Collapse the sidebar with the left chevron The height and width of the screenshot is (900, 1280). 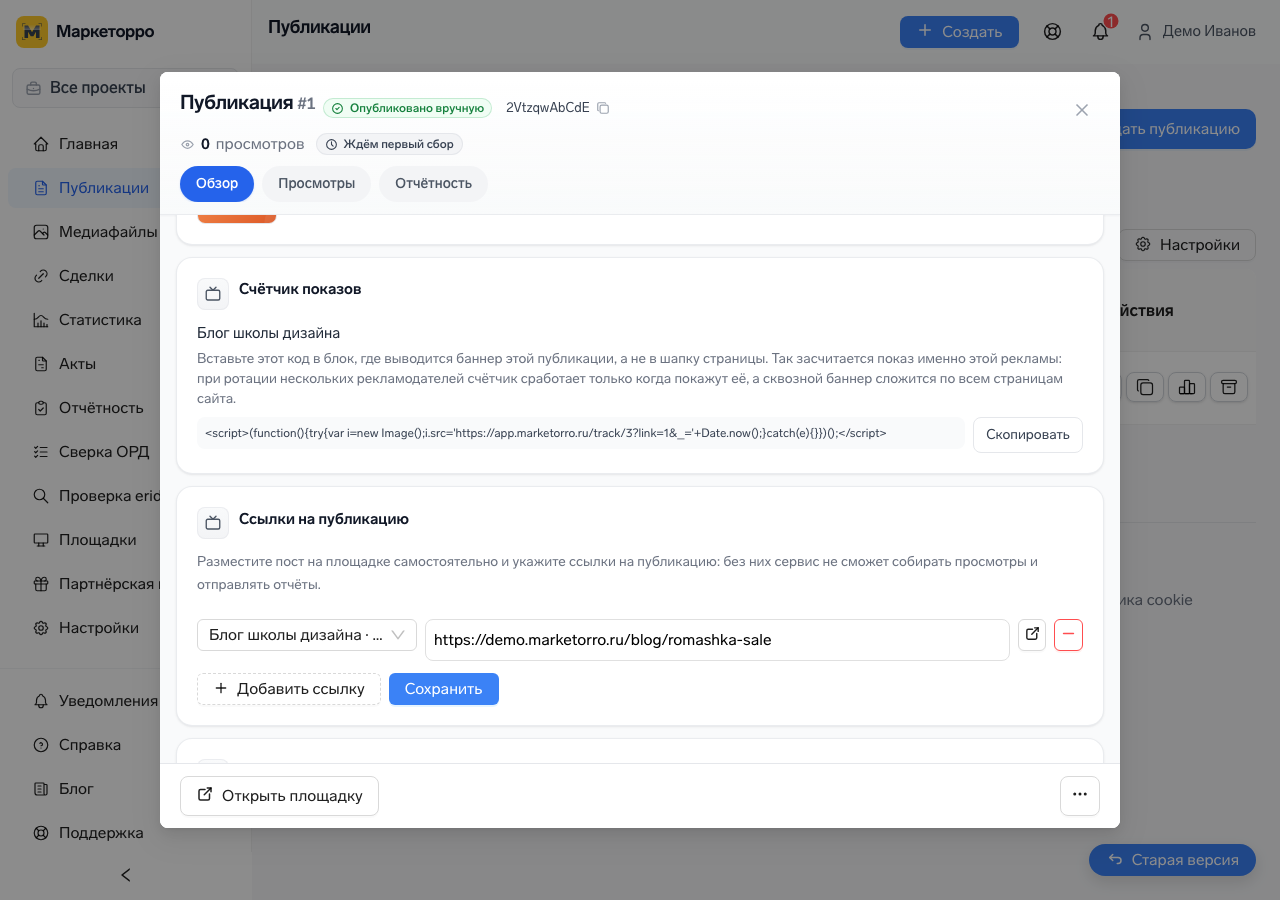click(126, 875)
